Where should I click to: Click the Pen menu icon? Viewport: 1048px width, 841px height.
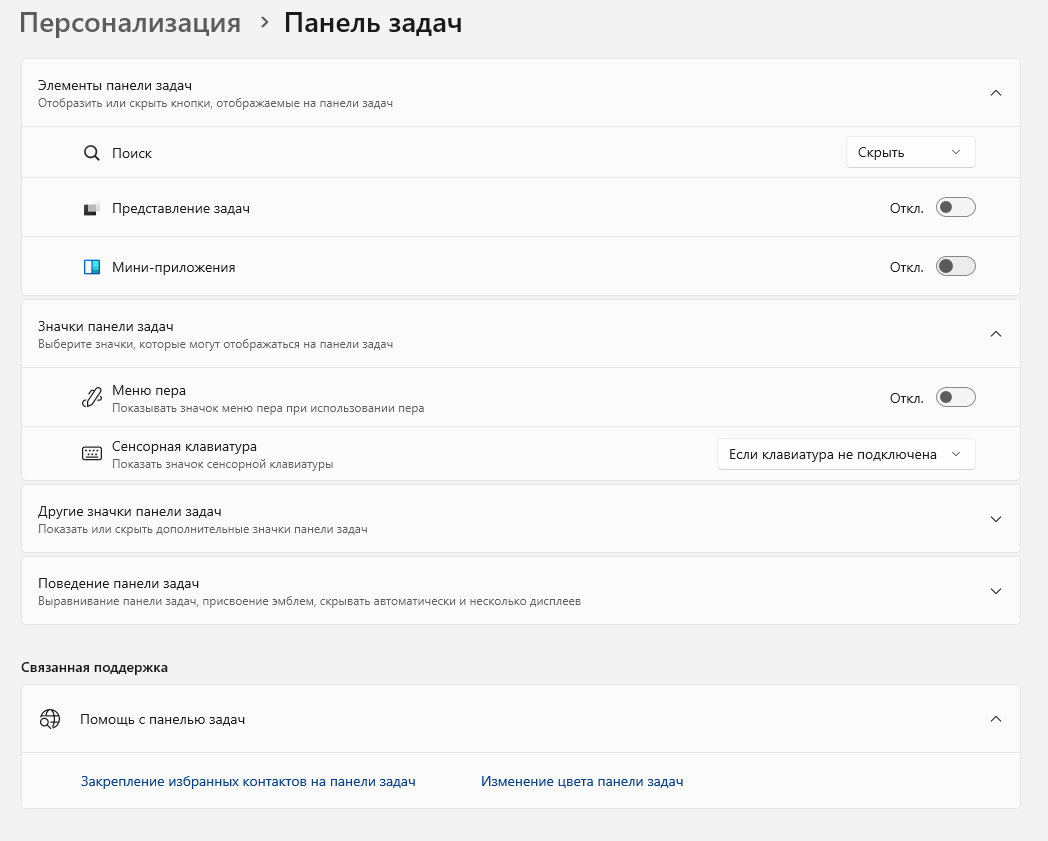point(92,397)
